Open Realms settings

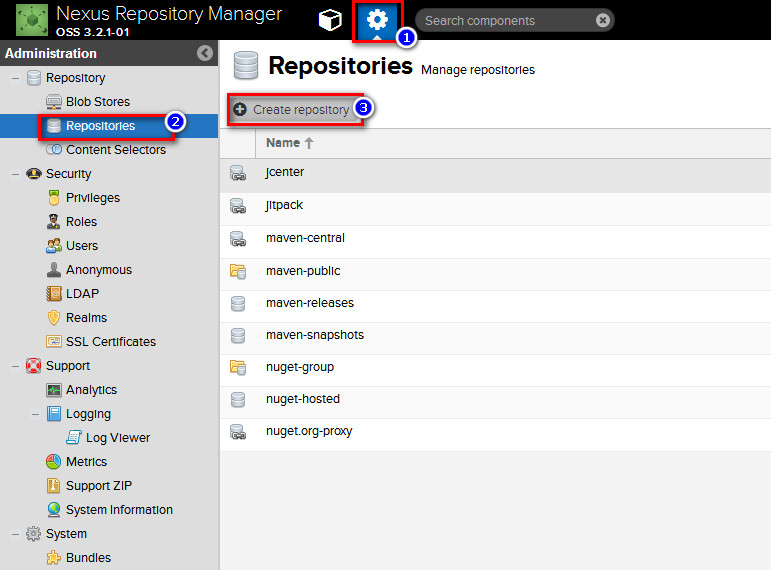(x=87, y=318)
